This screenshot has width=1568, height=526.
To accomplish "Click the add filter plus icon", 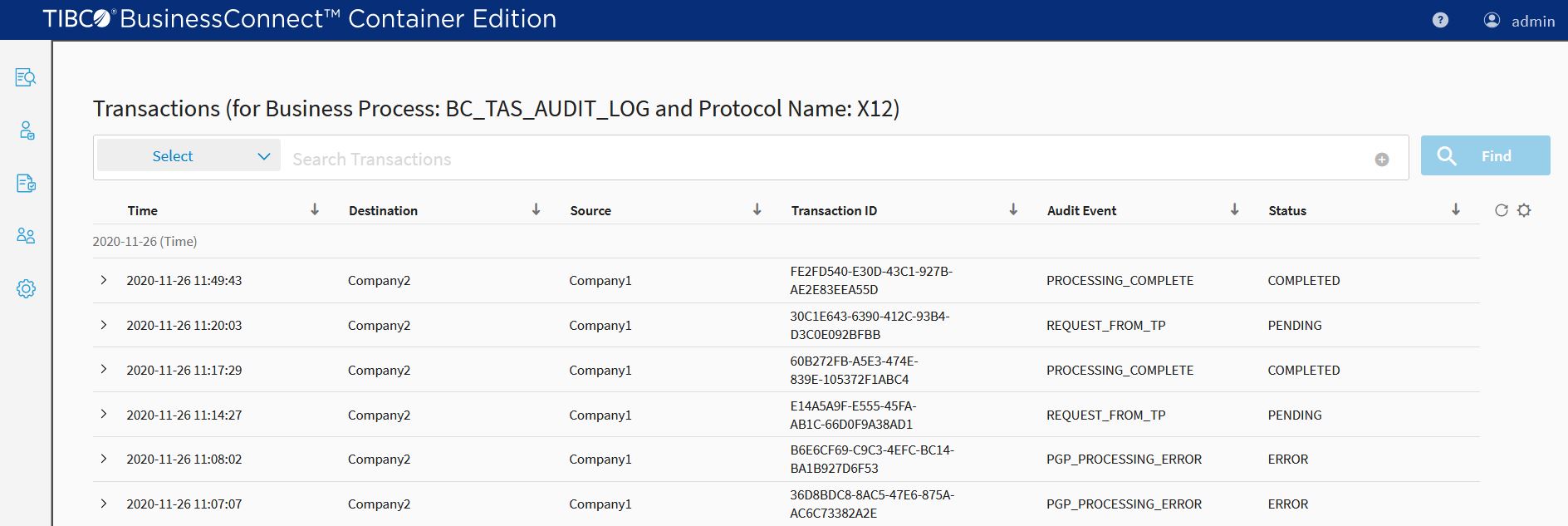I will (1382, 160).
